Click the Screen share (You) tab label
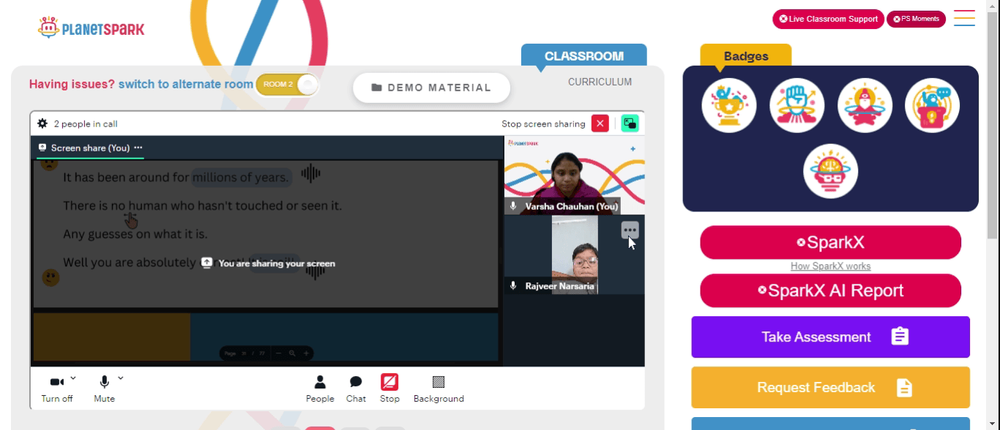This screenshot has height=430, width=1000. click(90, 148)
